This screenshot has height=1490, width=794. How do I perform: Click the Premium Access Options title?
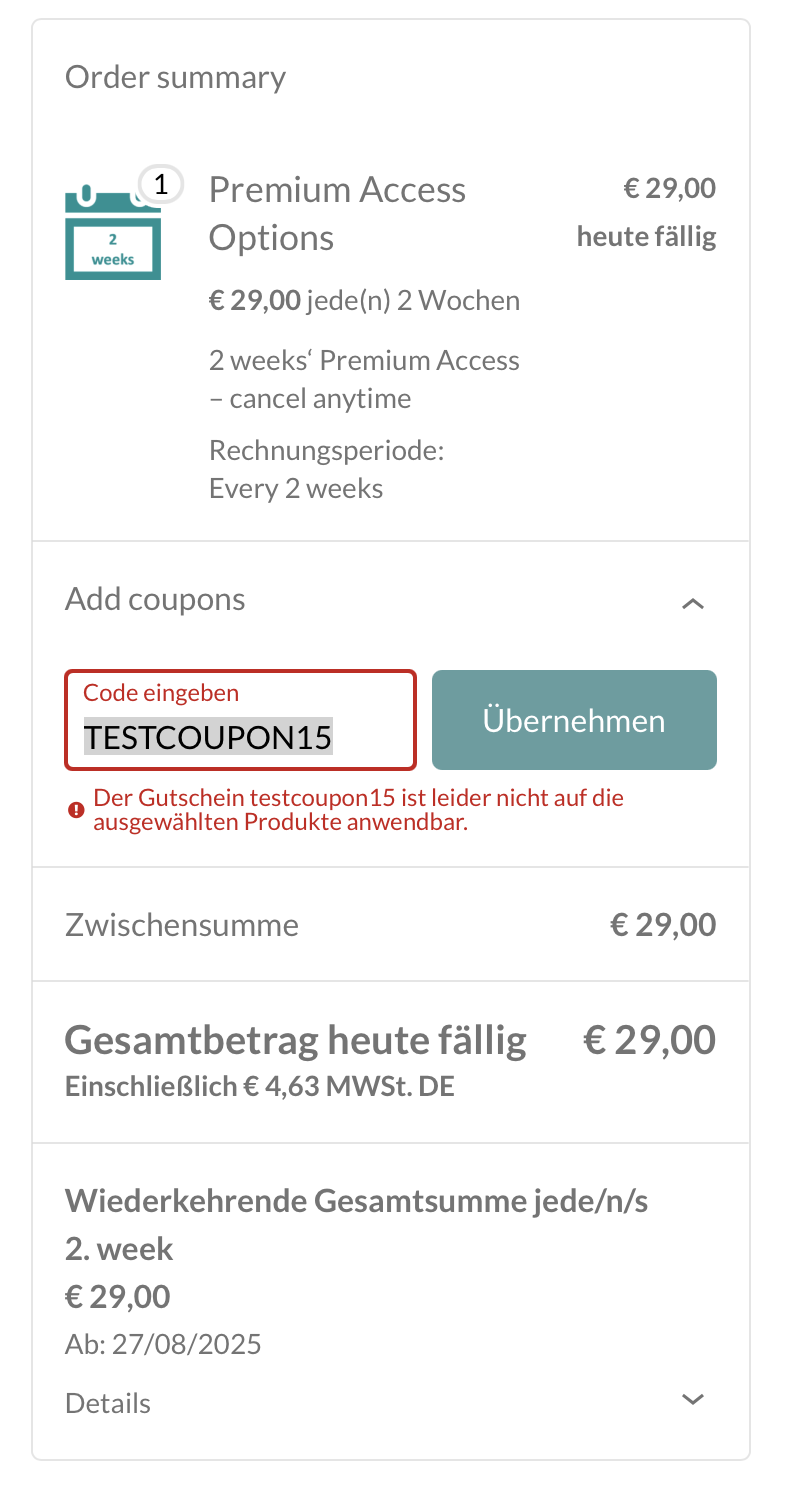click(338, 213)
